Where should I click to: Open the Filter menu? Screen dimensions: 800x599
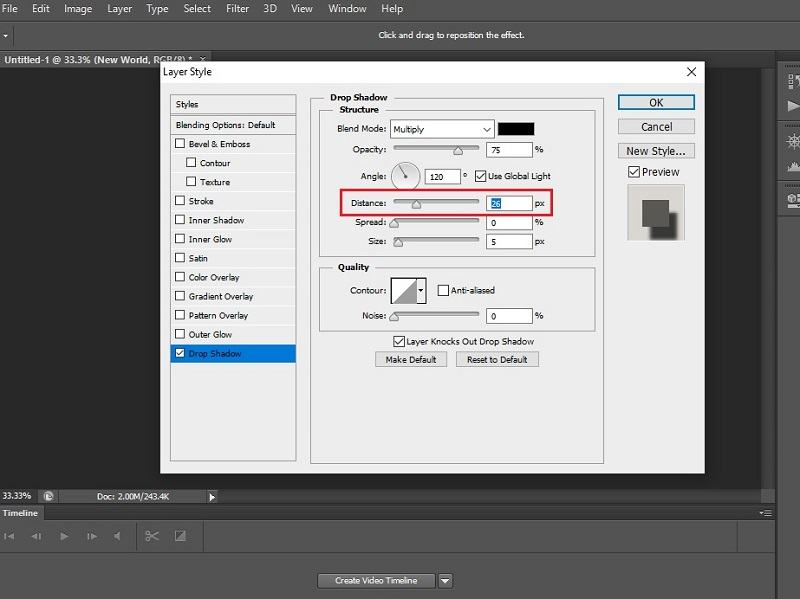click(x=238, y=8)
